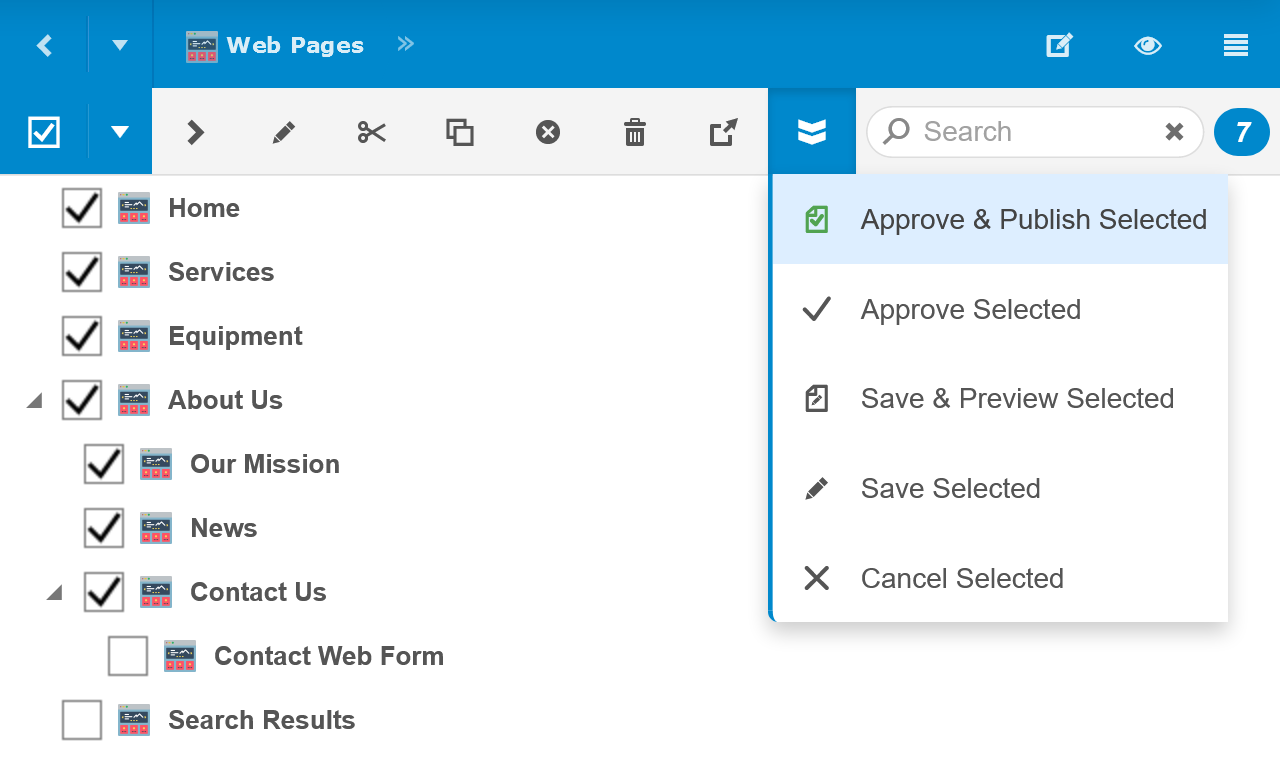
Task: Click the export arrow icon in toolbar
Action: pyautogui.click(x=723, y=132)
